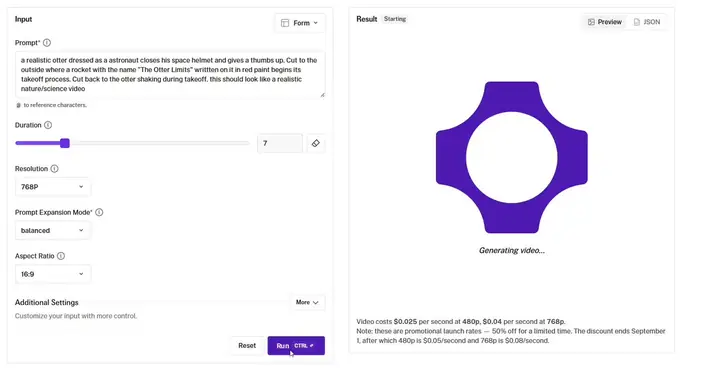Click the duration number field showing 7

tap(280, 143)
